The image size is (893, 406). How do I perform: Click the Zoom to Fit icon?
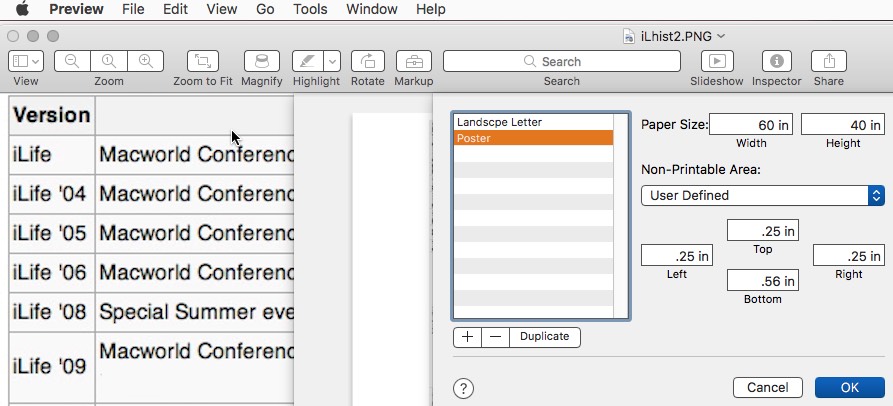[203, 61]
